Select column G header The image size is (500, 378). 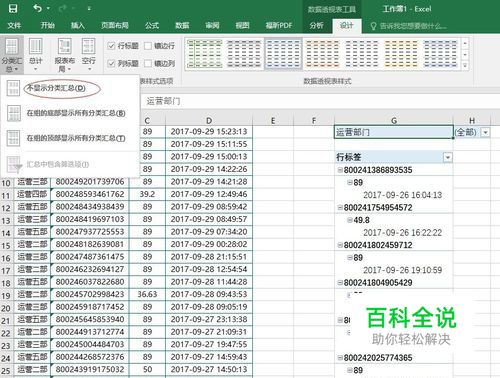pos(394,120)
